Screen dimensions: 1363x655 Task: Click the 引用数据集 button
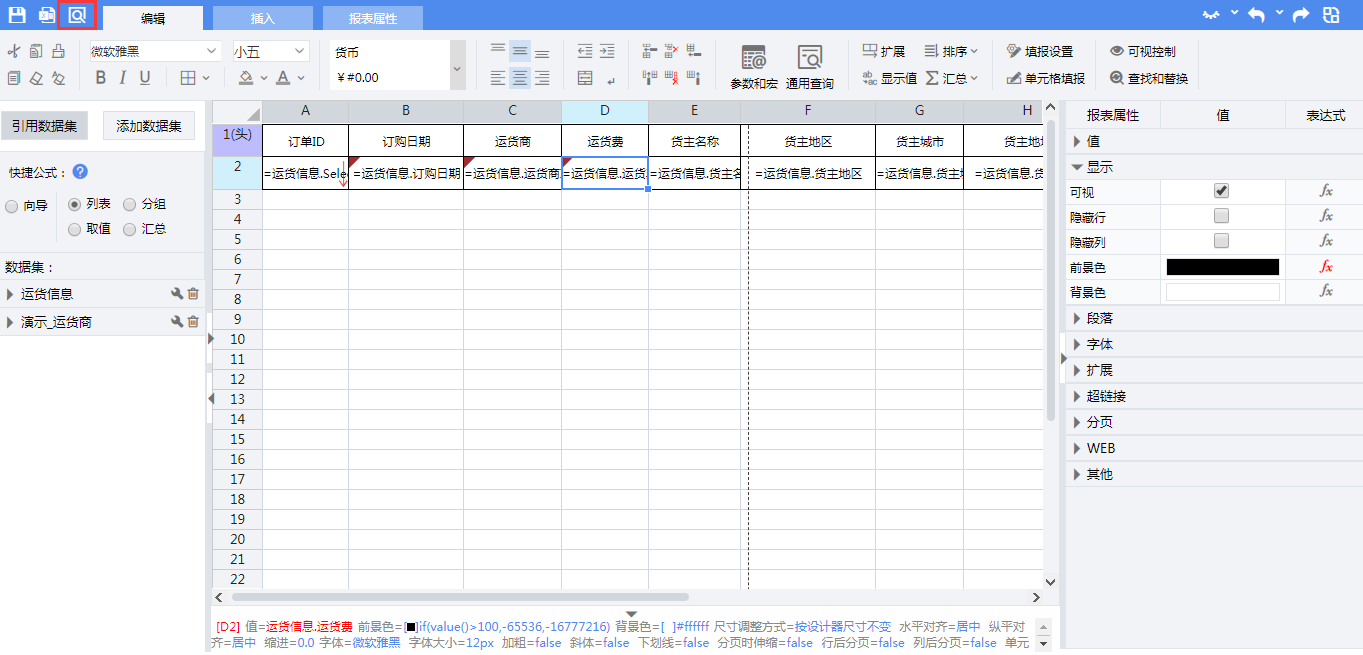click(44, 126)
